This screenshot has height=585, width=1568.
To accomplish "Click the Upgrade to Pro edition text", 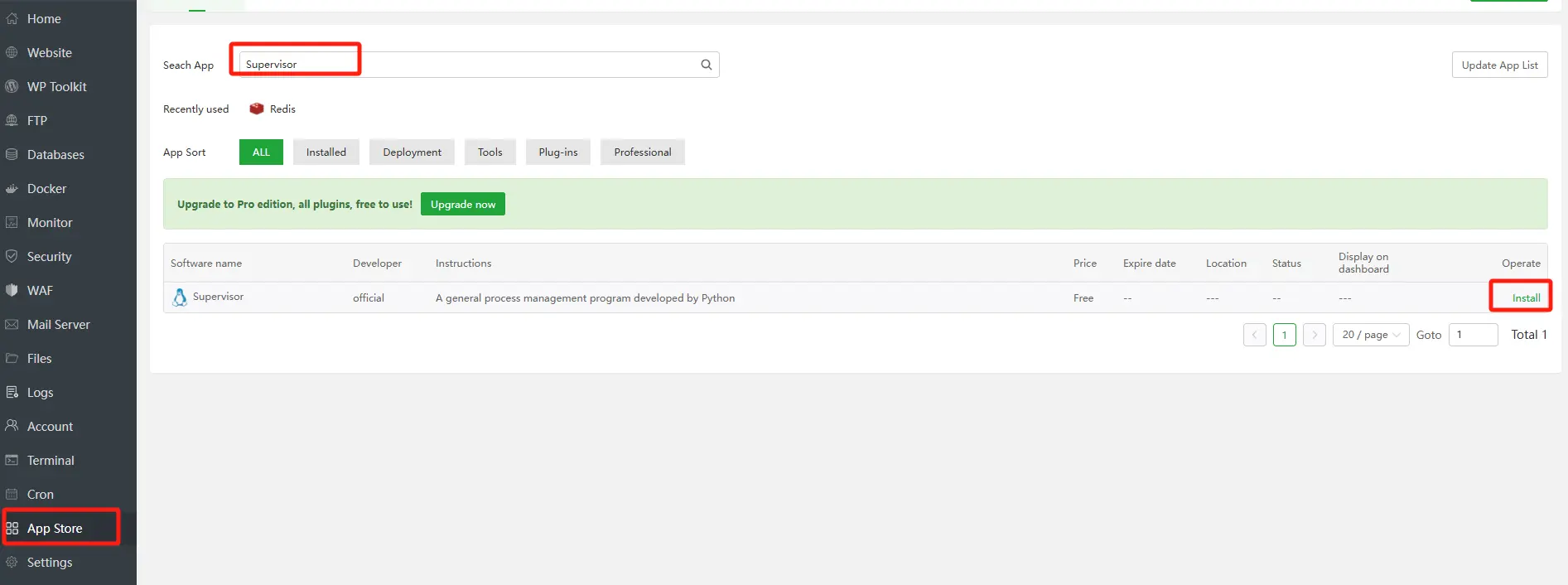I will tap(295, 204).
